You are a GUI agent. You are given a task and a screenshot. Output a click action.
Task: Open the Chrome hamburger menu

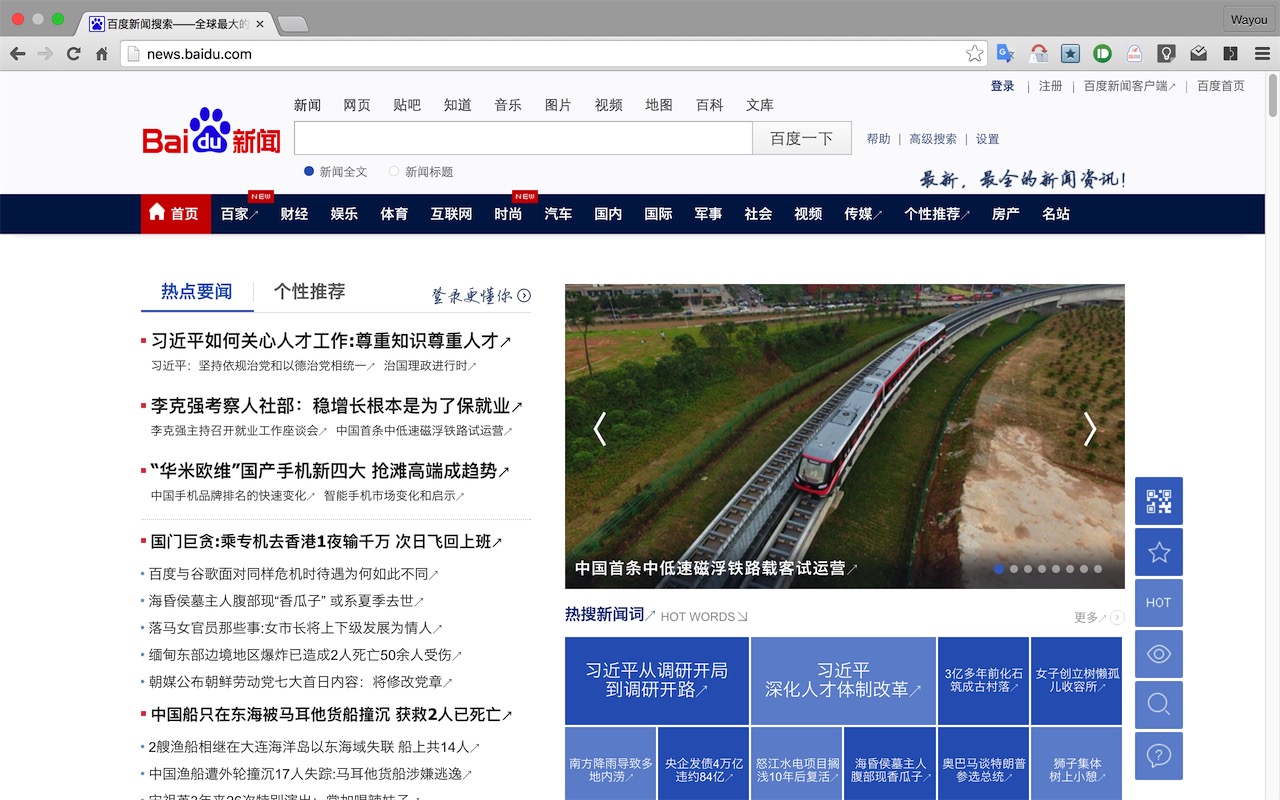(x=1261, y=54)
